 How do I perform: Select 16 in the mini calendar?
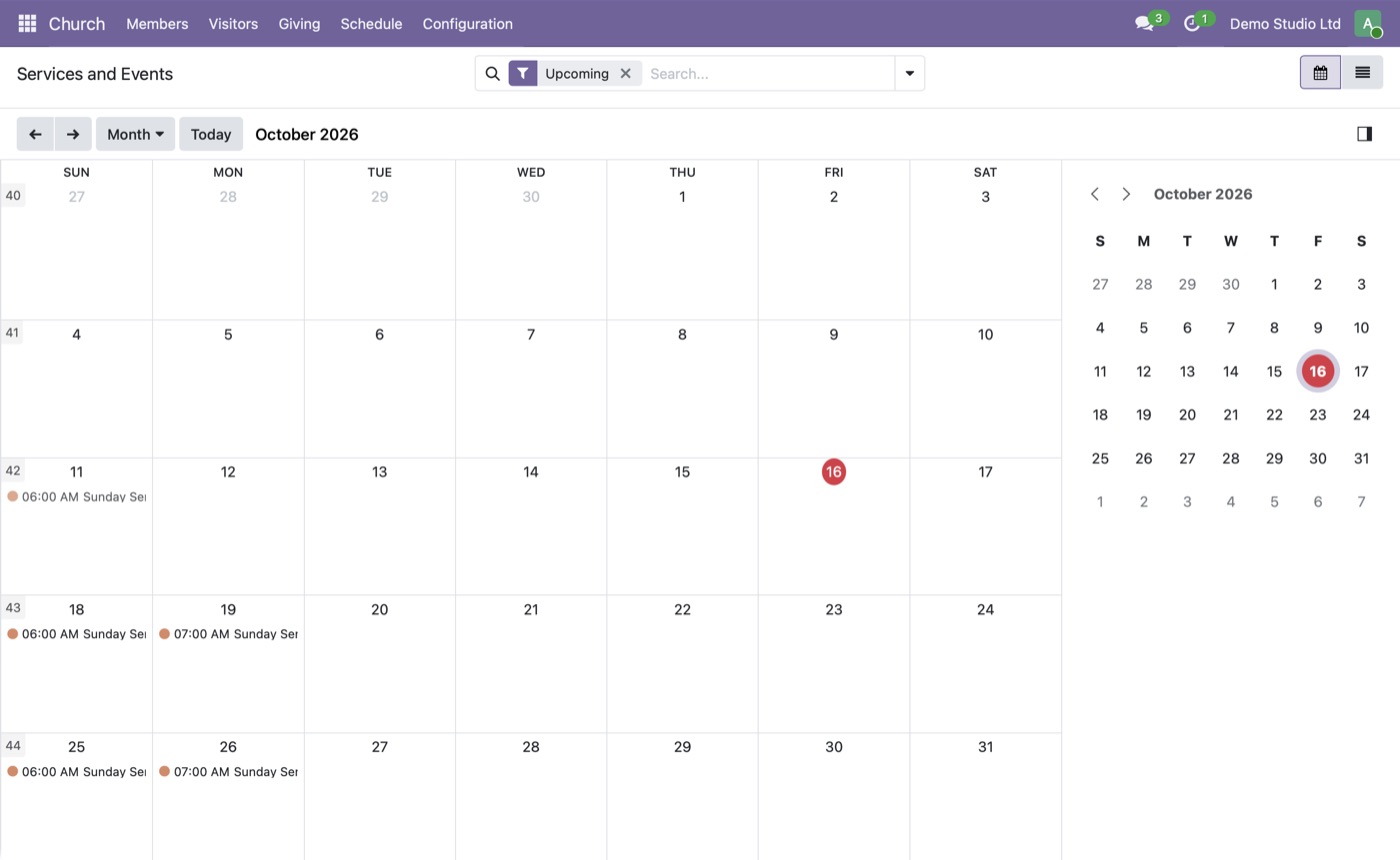pyautogui.click(x=1317, y=371)
